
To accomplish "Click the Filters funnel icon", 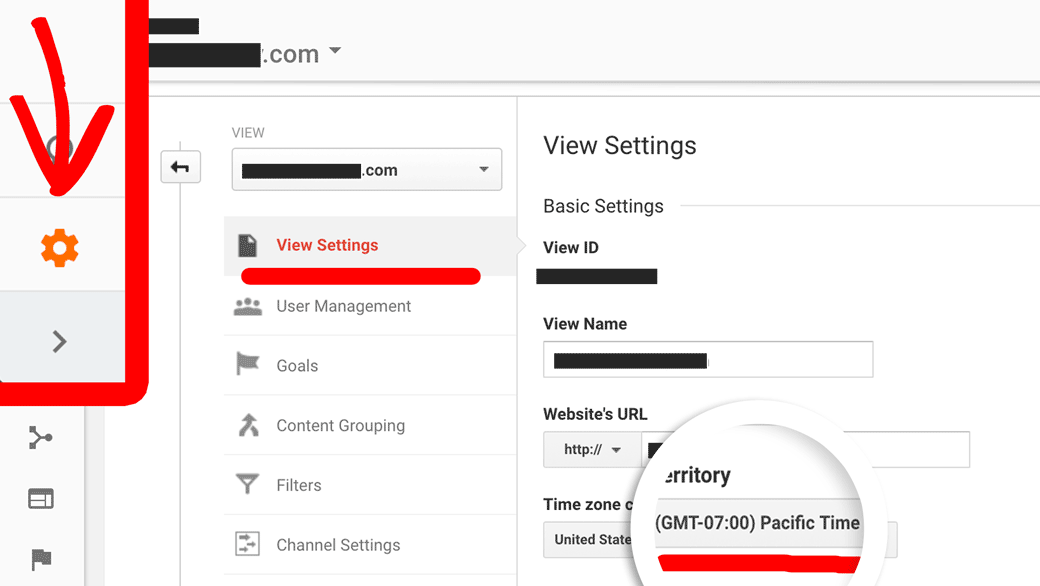I will pos(247,484).
